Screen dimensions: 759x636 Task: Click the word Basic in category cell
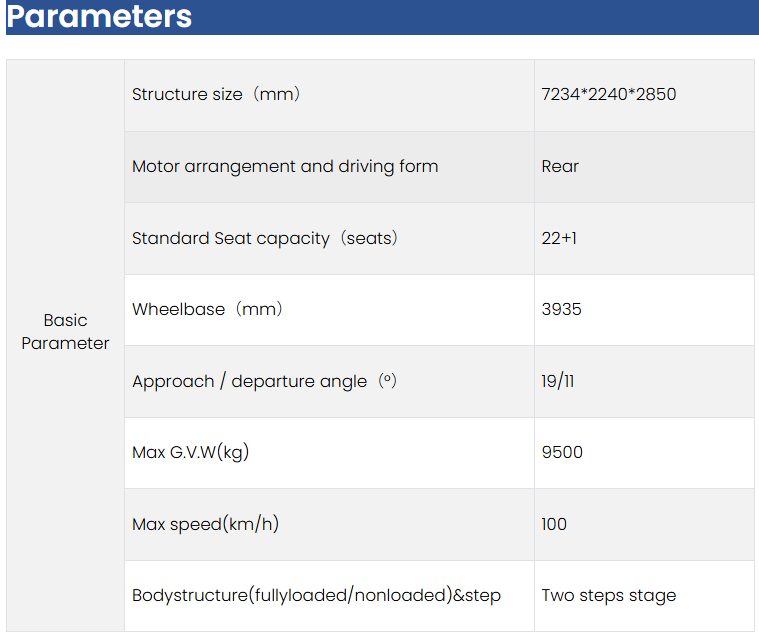[x=65, y=320]
